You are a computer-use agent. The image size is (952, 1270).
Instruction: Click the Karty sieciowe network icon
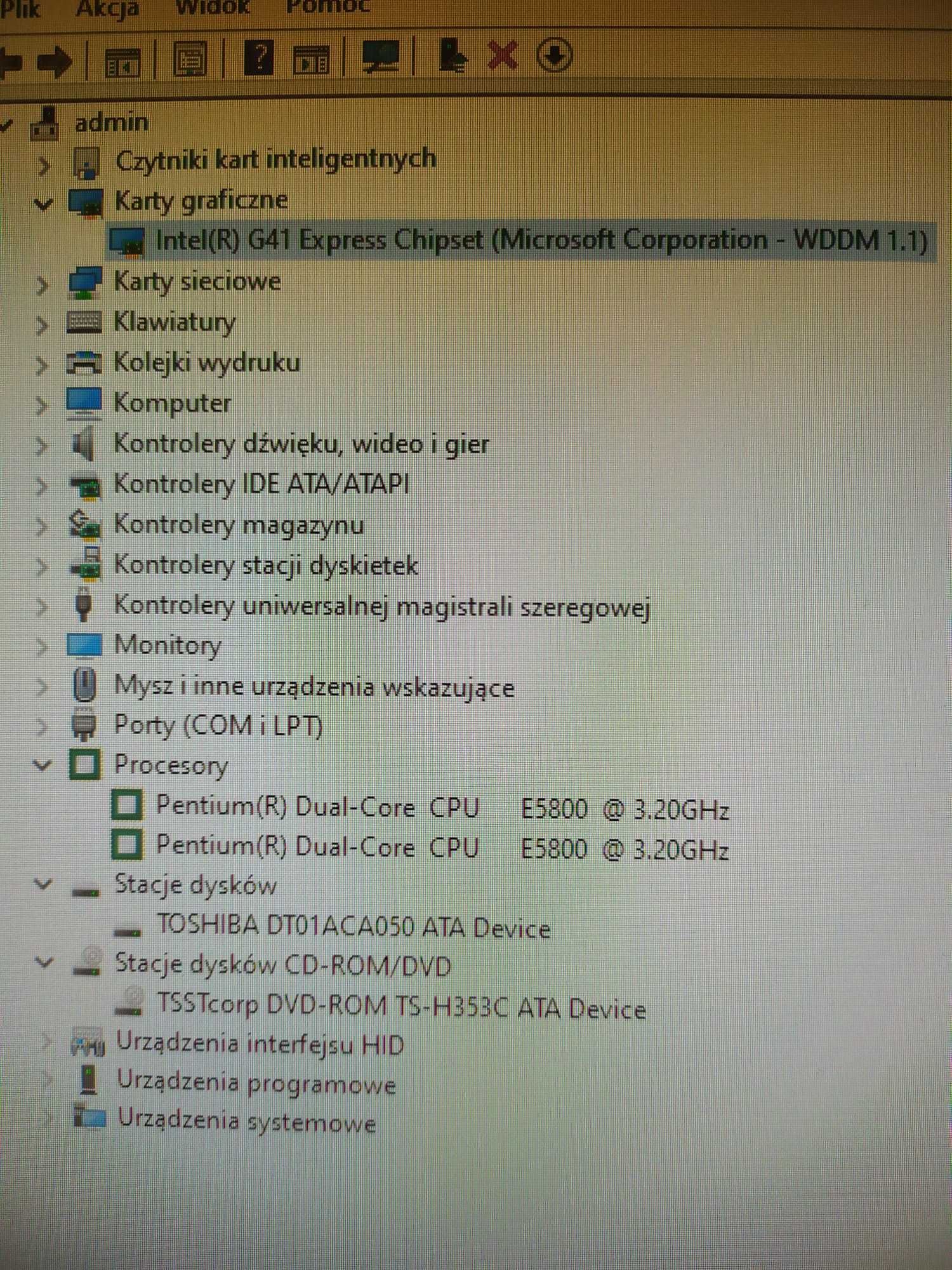[84, 283]
